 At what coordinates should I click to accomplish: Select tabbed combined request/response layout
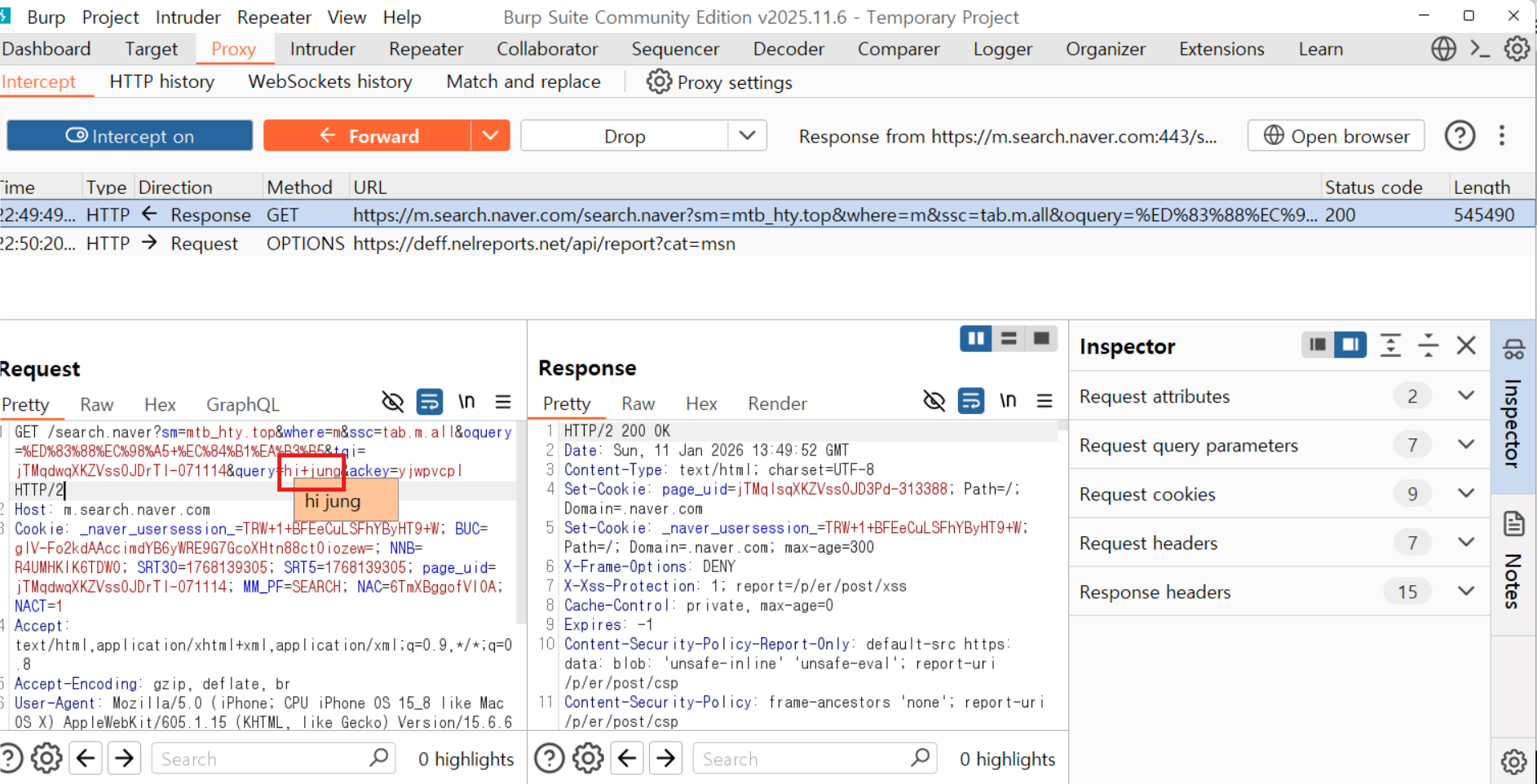[x=1041, y=338]
